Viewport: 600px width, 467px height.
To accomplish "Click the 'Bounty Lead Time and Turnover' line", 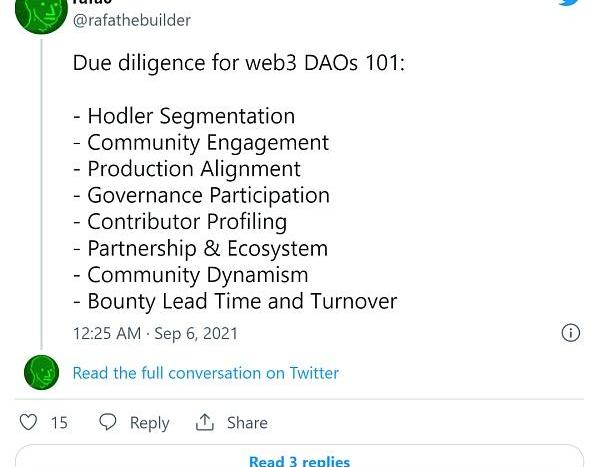I will [235, 301].
